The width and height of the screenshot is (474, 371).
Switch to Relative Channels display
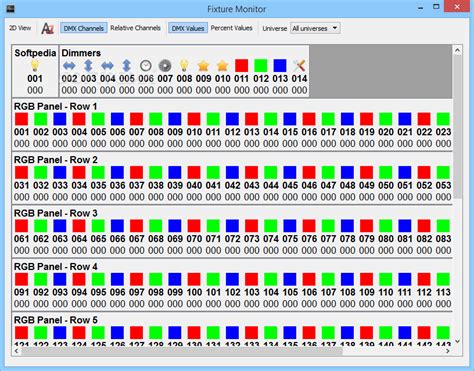point(135,28)
